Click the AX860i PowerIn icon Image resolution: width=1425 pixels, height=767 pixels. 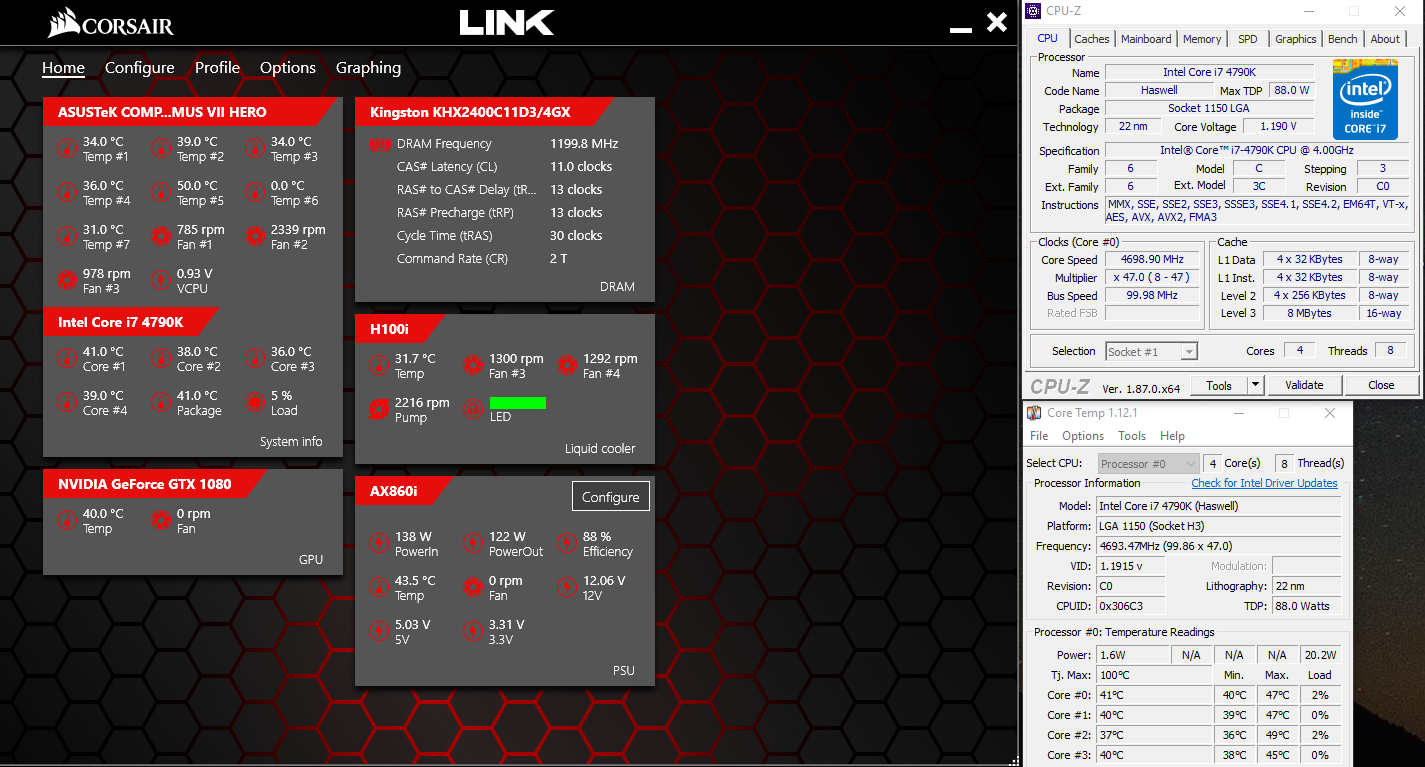point(379,544)
